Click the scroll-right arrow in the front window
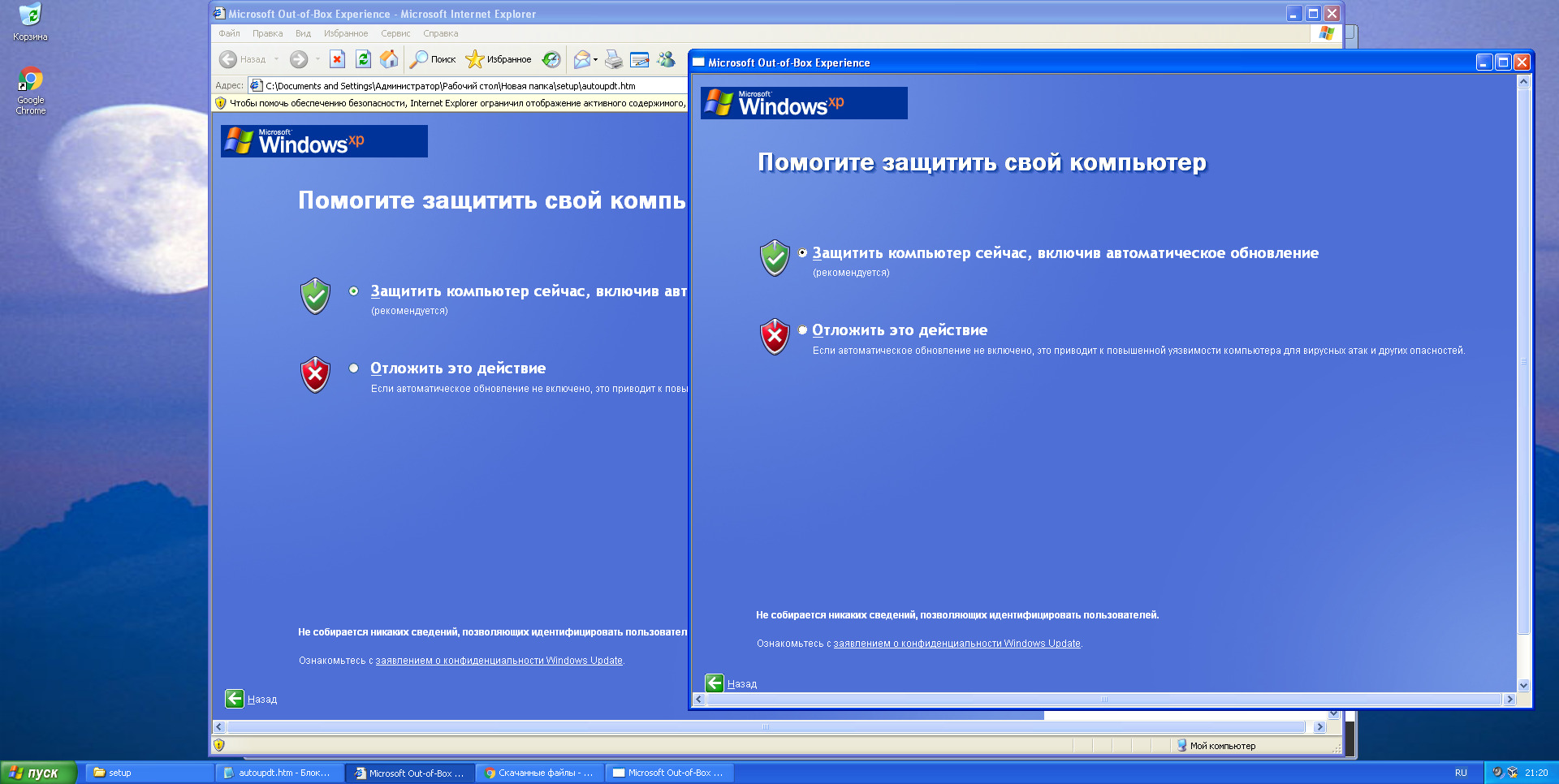 point(1510,699)
